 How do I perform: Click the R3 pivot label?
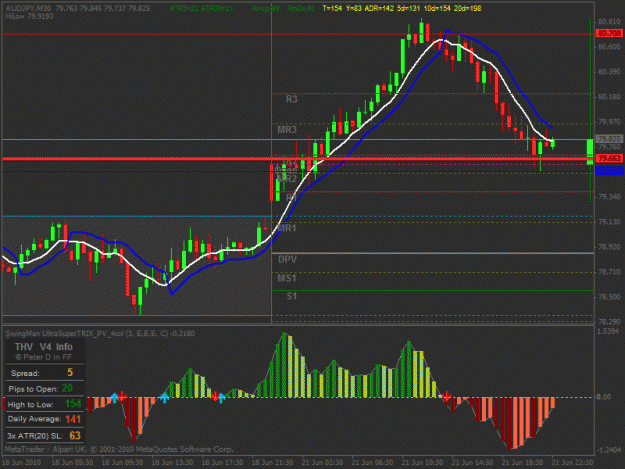coord(292,99)
